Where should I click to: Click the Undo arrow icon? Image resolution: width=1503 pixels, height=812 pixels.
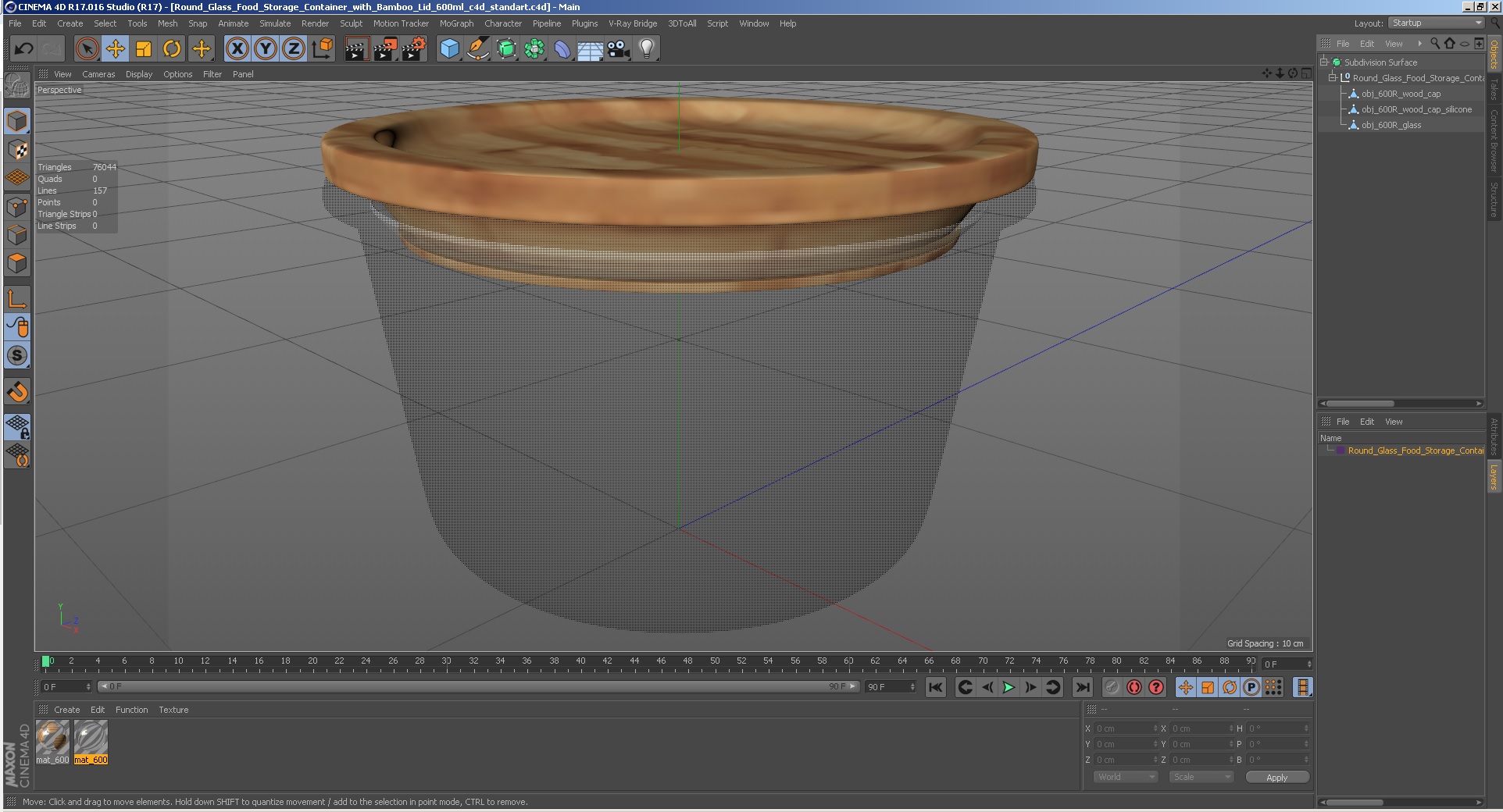[x=23, y=49]
